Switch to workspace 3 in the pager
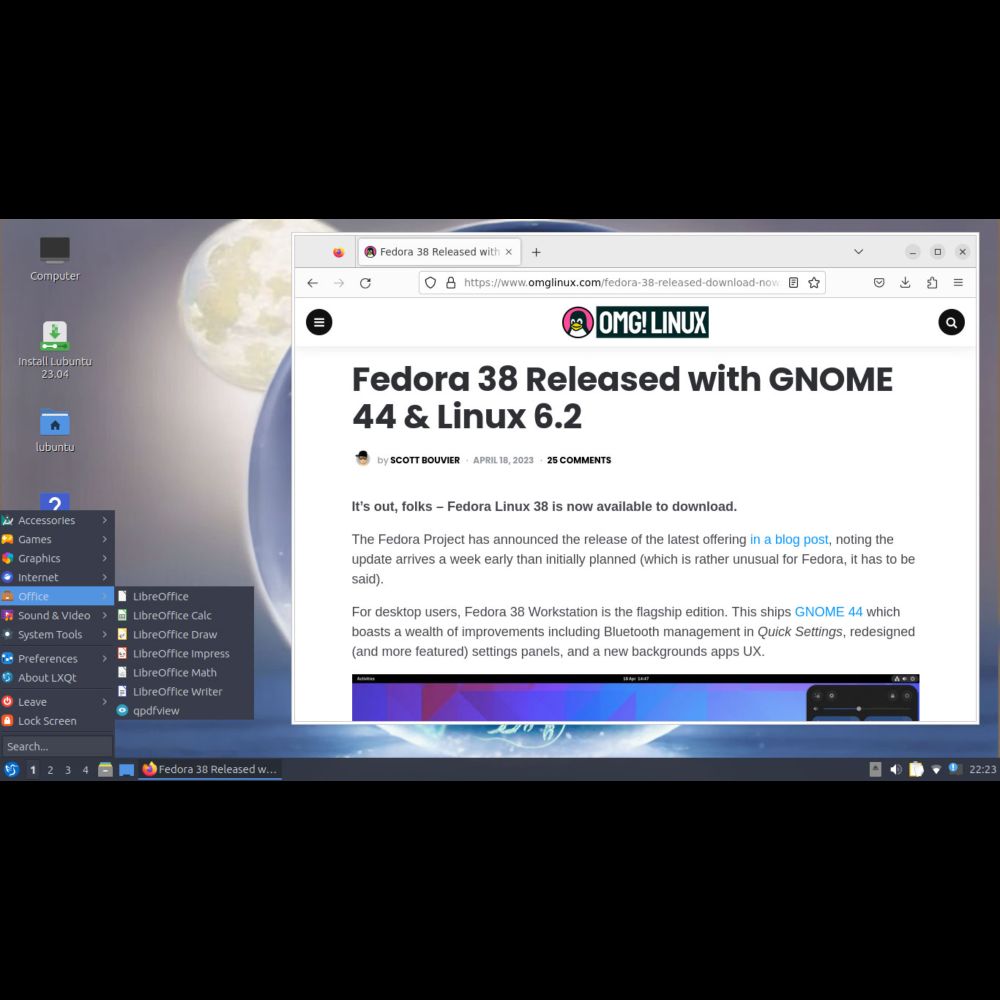This screenshot has height=1000, width=1000. [x=68, y=770]
